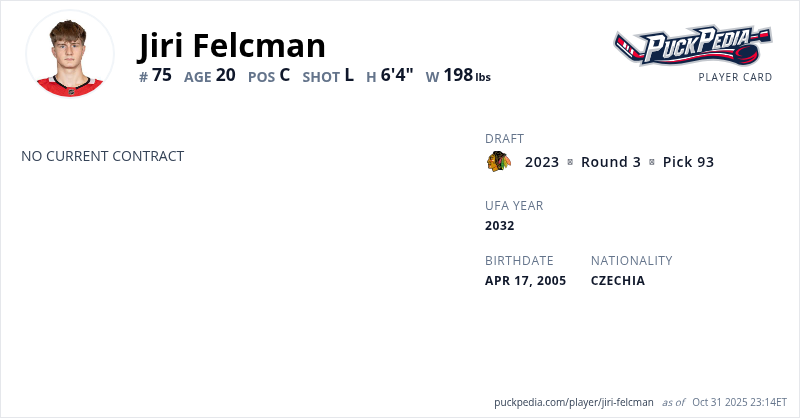Viewport: 800px width, 418px height.
Task: Click the UFA year value 2032
Action: 500,225
